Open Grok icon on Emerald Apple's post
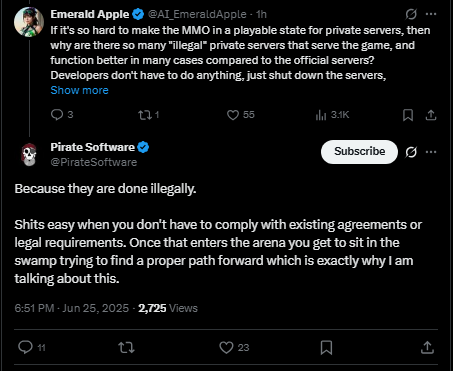The image size is (453, 371). point(411,14)
